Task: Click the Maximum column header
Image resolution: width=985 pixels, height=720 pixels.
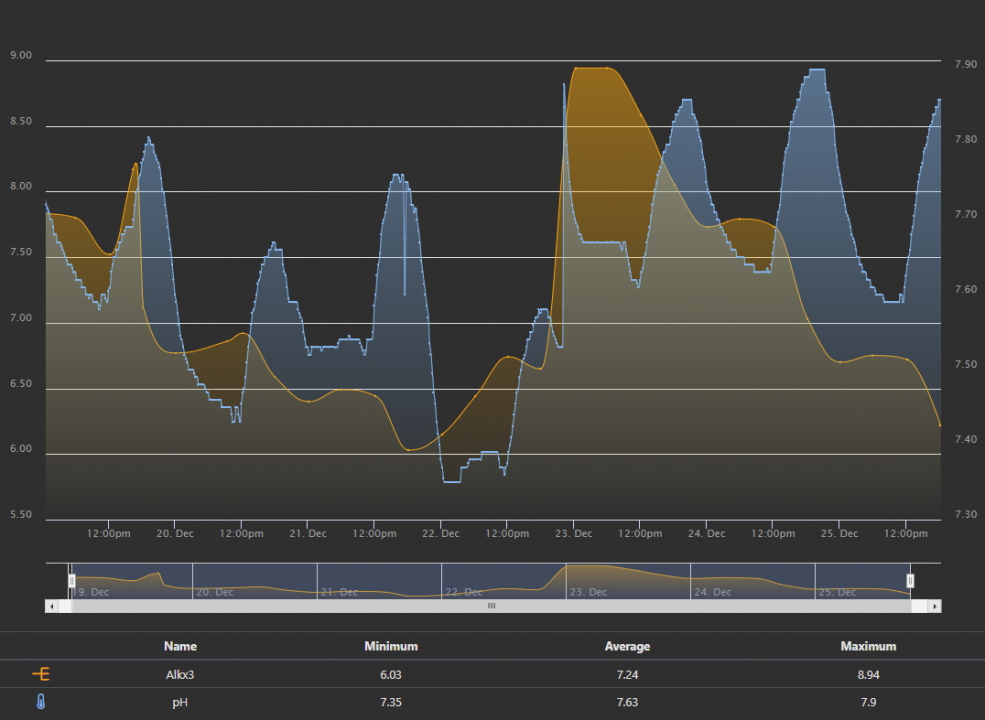Action: coord(868,646)
